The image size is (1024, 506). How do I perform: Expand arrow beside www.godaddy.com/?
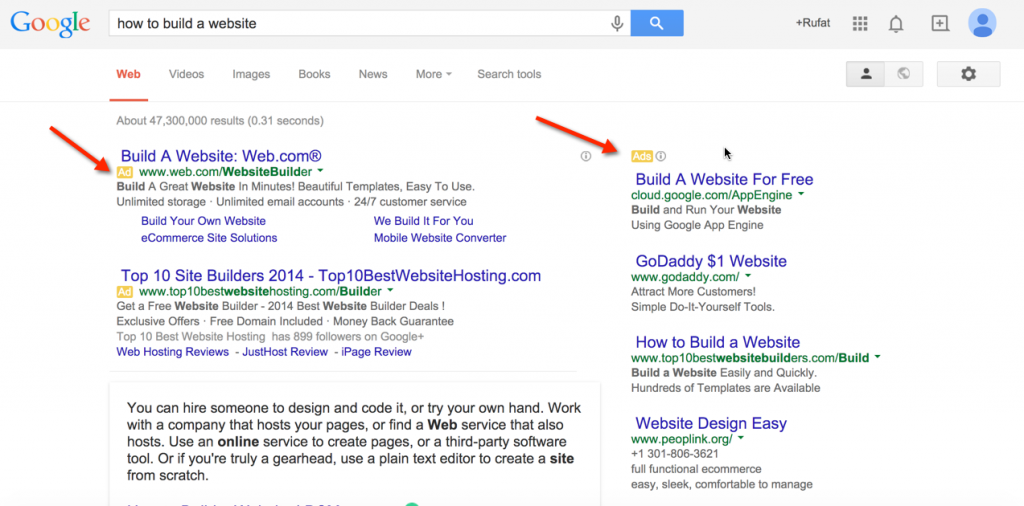point(748,276)
